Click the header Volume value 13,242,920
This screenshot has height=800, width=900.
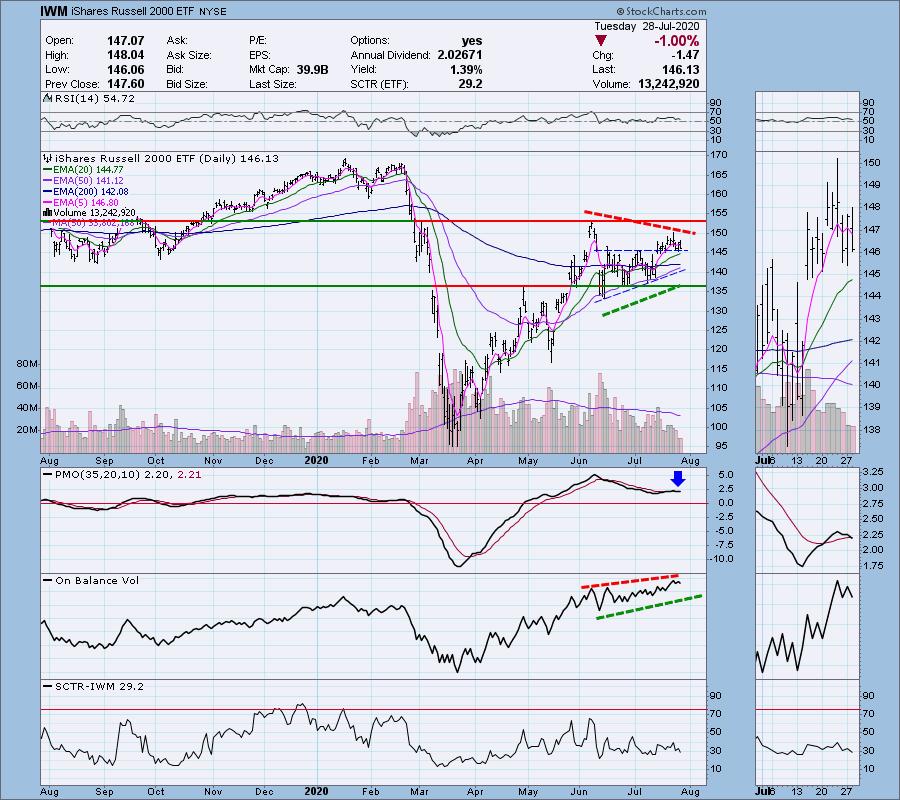click(x=668, y=84)
